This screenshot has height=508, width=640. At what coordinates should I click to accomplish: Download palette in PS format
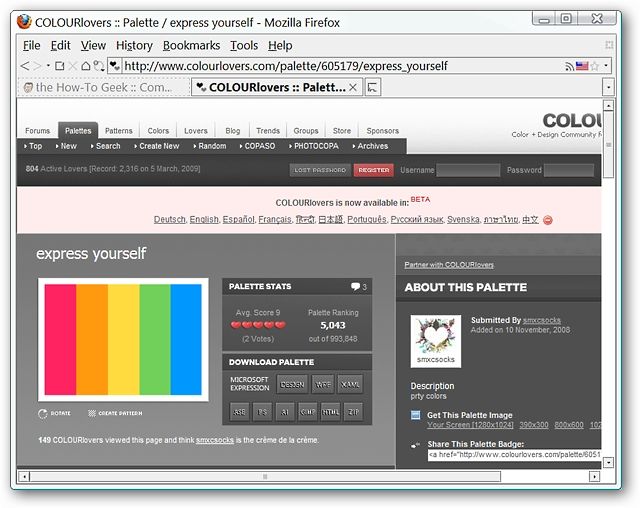click(262, 412)
